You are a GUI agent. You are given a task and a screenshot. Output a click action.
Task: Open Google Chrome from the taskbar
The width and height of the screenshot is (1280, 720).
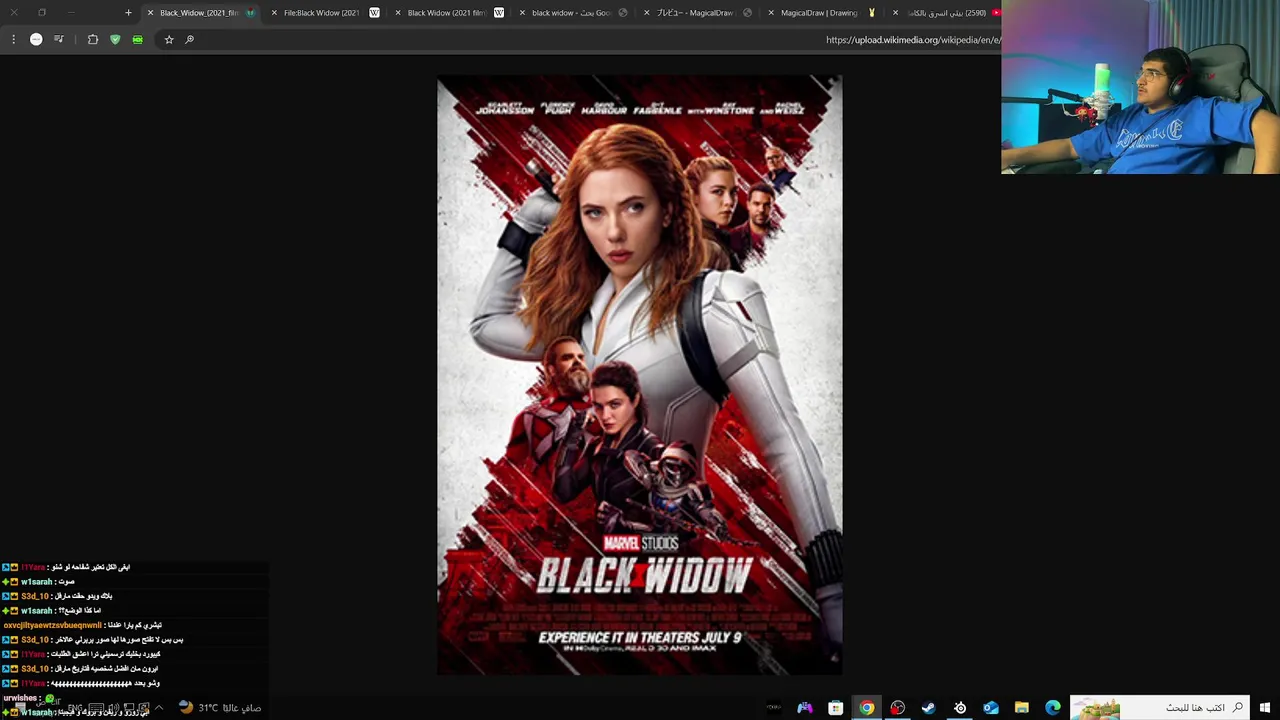[867, 708]
